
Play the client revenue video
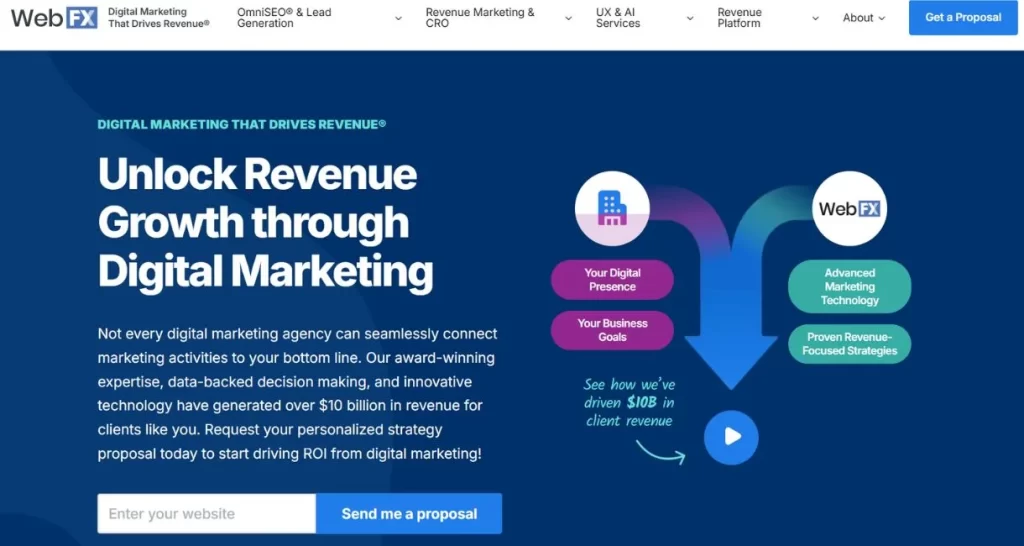pyautogui.click(x=730, y=437)
